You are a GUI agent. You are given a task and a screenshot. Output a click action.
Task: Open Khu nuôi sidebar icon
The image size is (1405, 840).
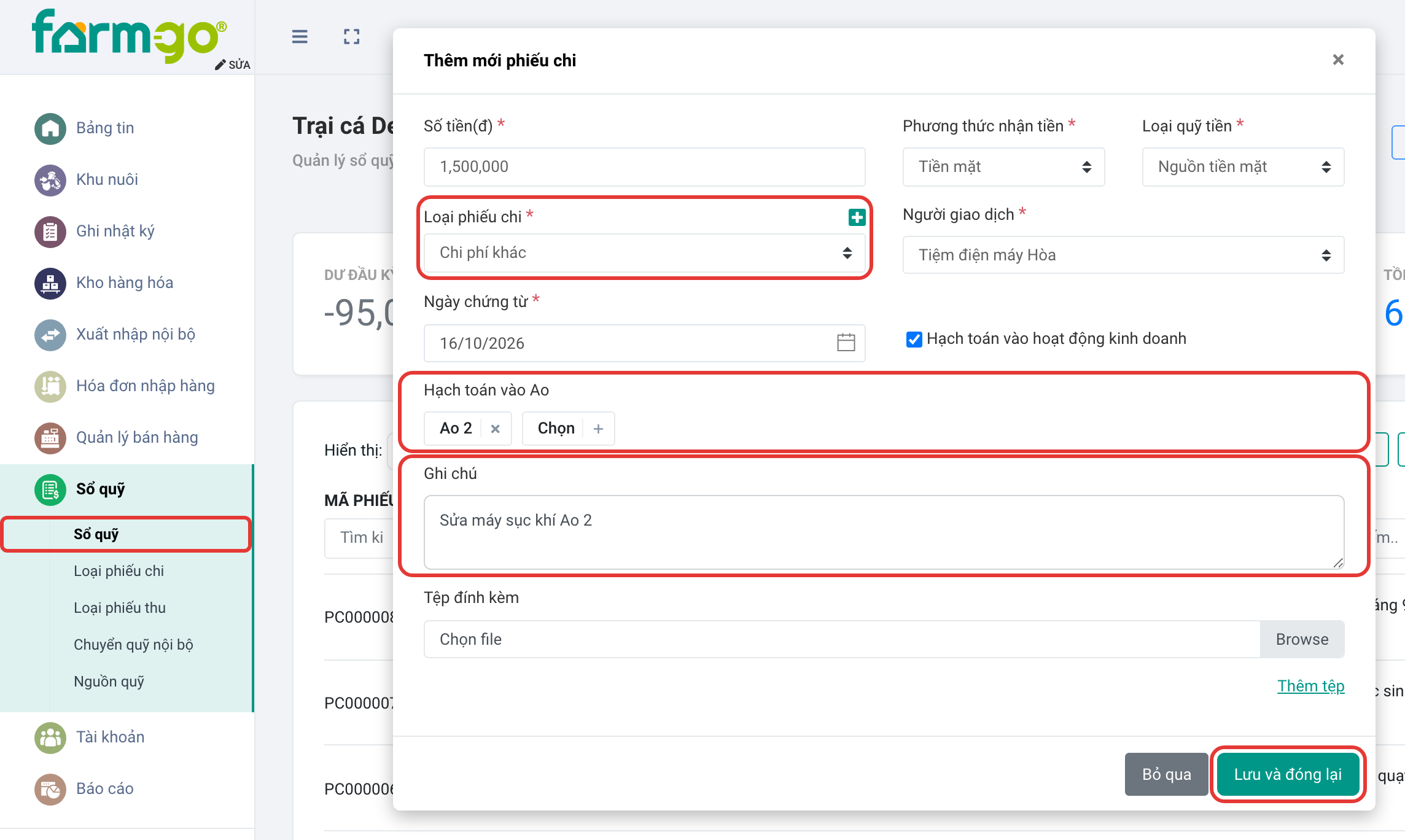pos(50,180)
